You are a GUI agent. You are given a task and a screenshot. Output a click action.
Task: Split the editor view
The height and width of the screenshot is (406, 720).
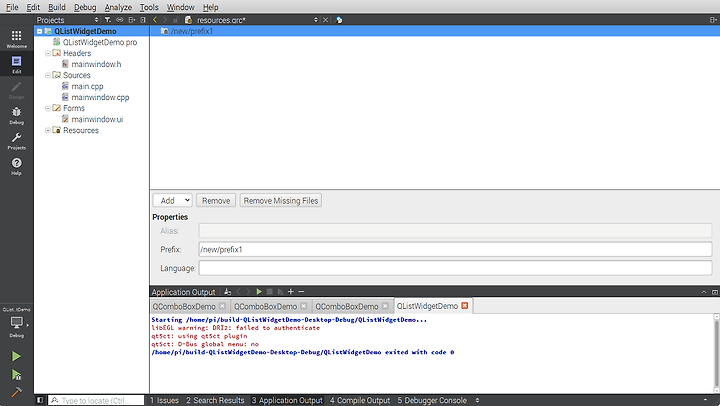[x=713, y=20]
